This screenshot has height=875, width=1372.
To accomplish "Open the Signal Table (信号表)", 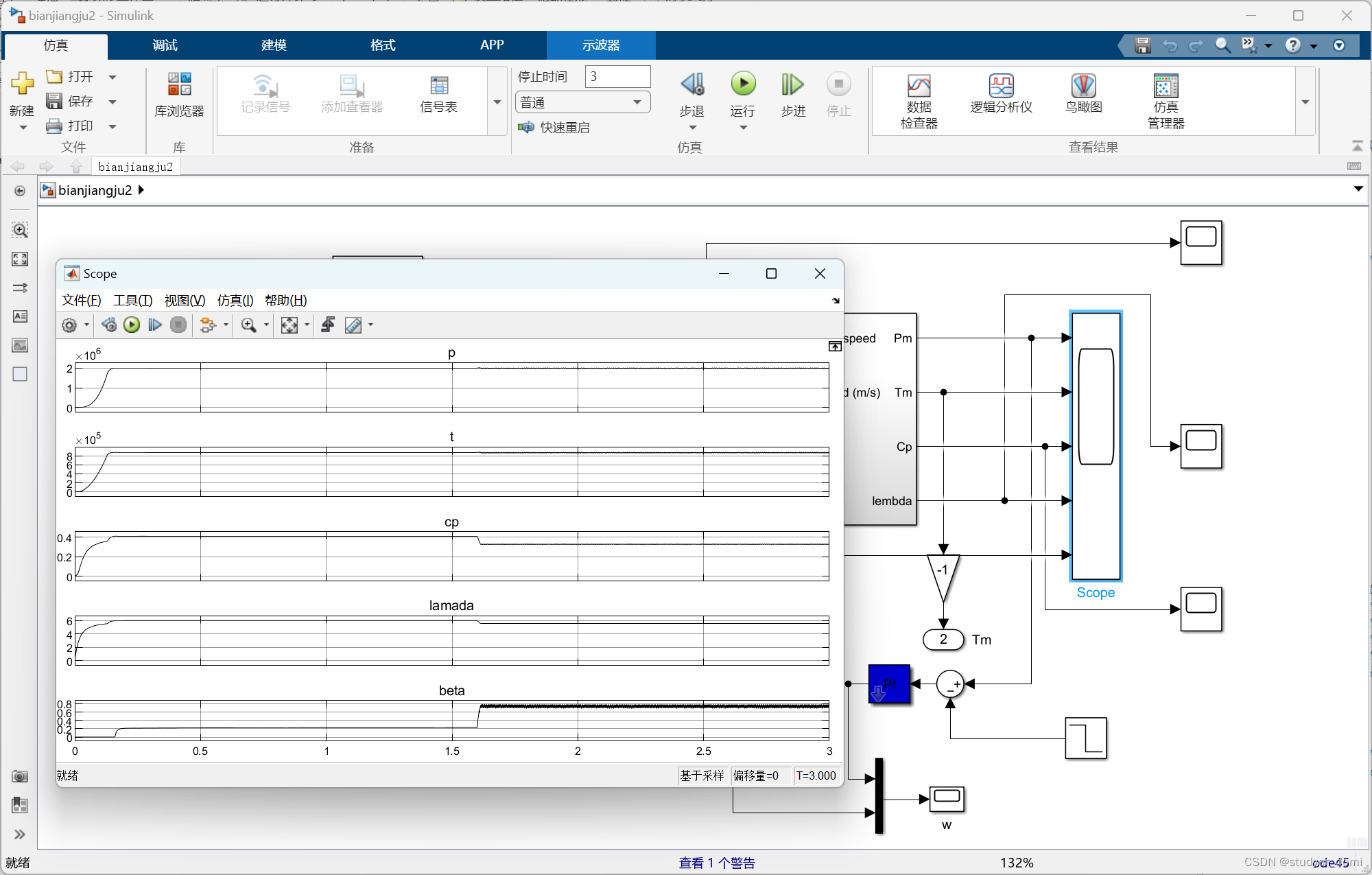I will coord(439,95).
